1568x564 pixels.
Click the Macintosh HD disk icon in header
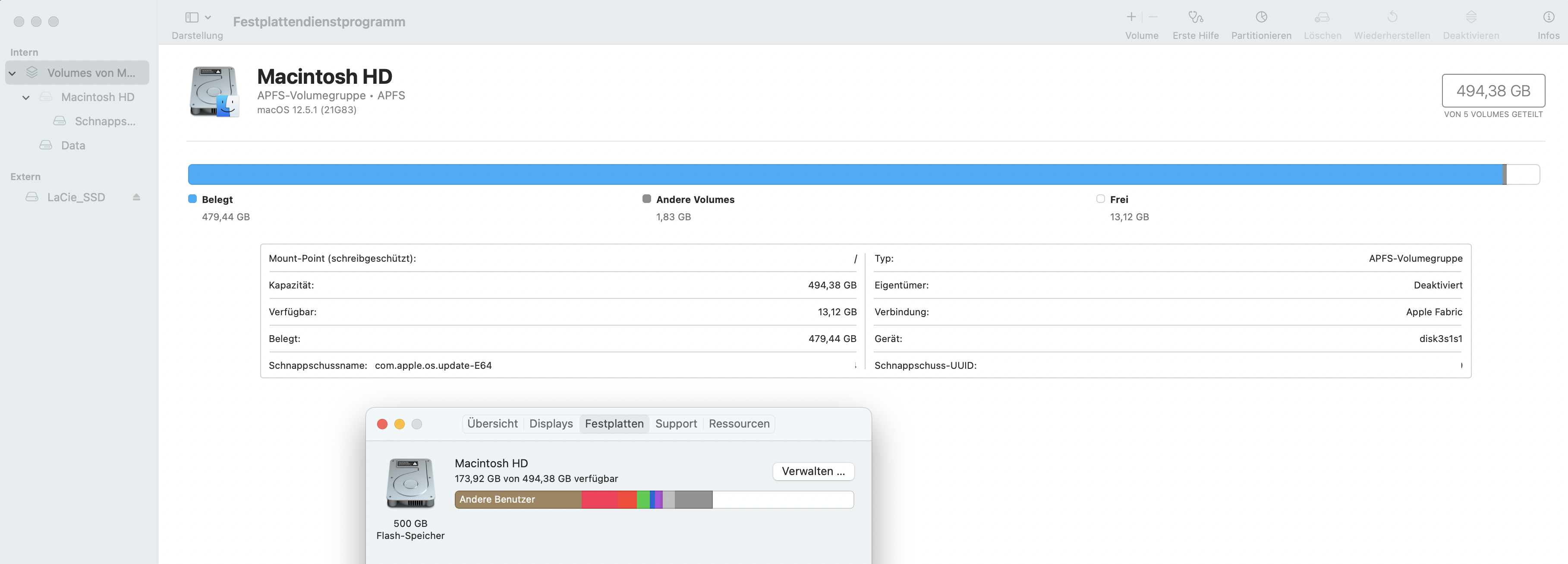point(214,92)
